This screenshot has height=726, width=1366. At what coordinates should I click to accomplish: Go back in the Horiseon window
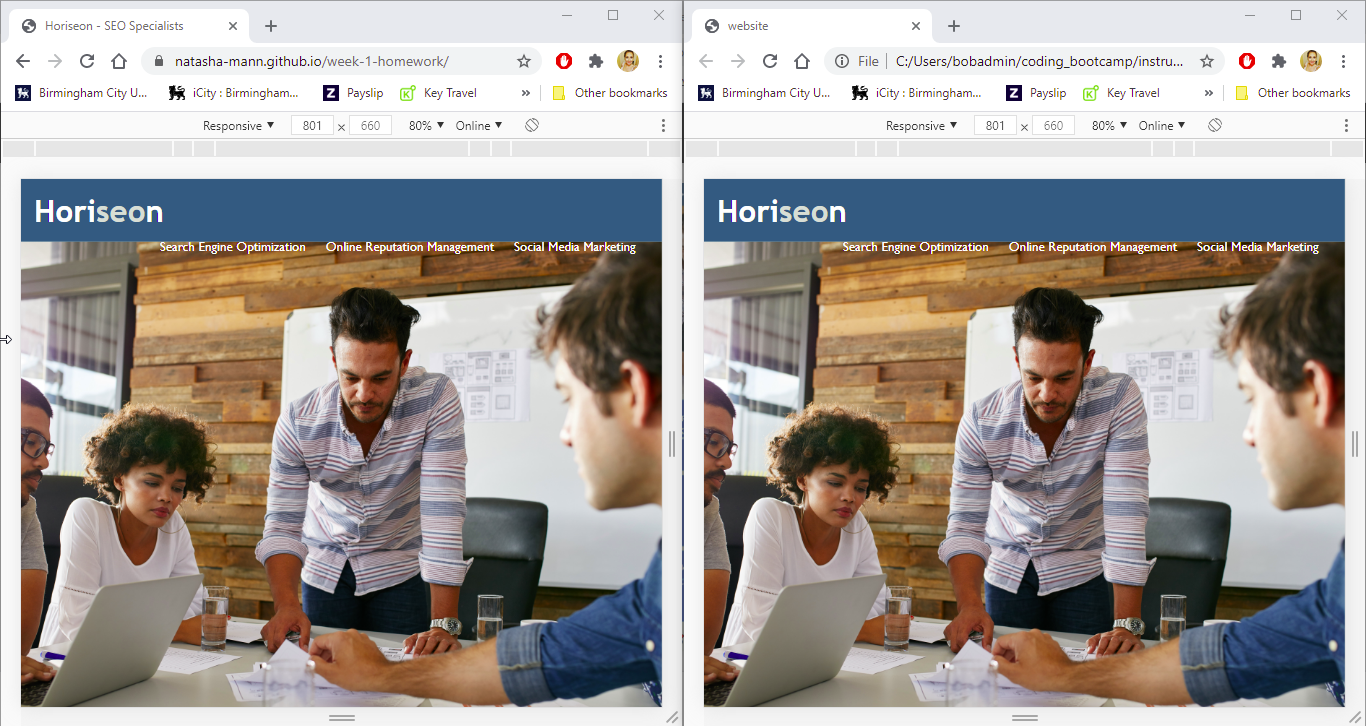pyautogui.click(x=23, y=61)
